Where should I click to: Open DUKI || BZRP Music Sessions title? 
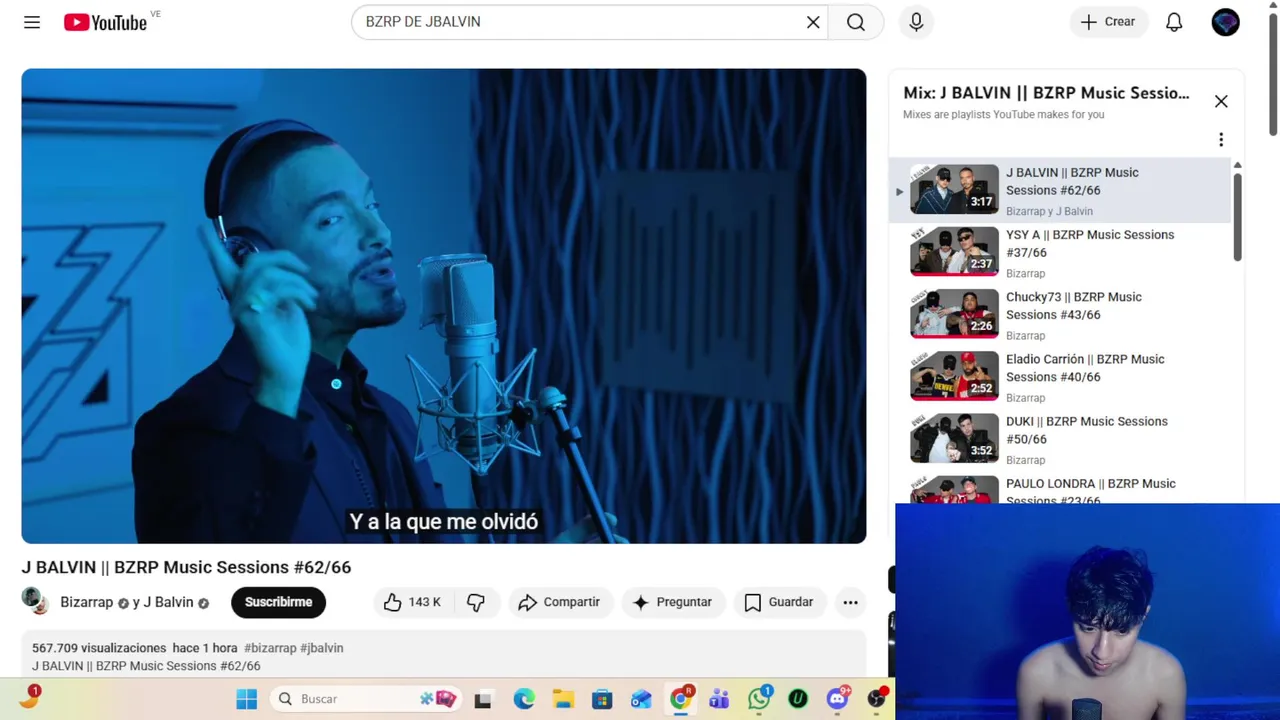pyautogui.click(x=1087, y=430)
